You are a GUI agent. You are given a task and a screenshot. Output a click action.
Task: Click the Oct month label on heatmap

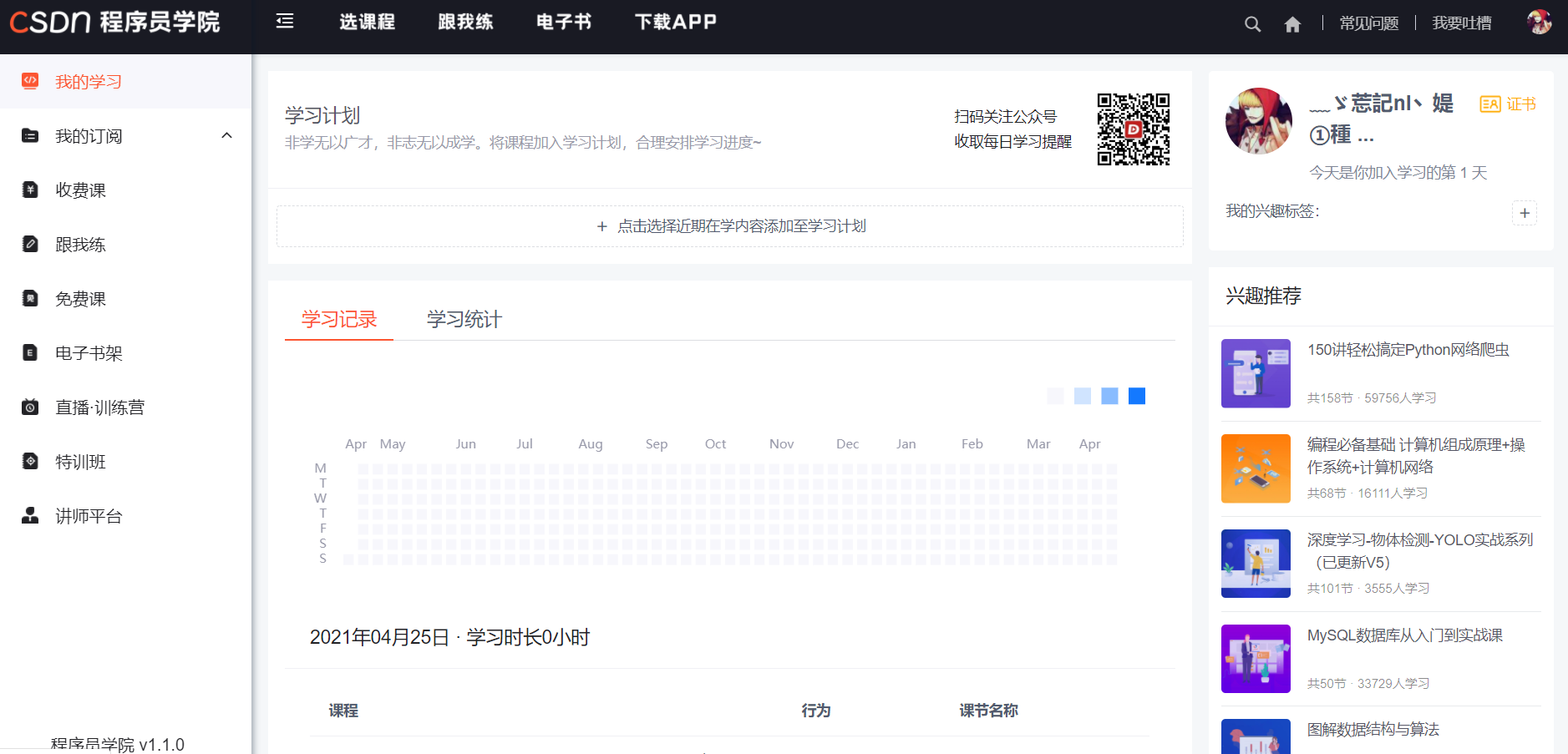tap(715, 444)
